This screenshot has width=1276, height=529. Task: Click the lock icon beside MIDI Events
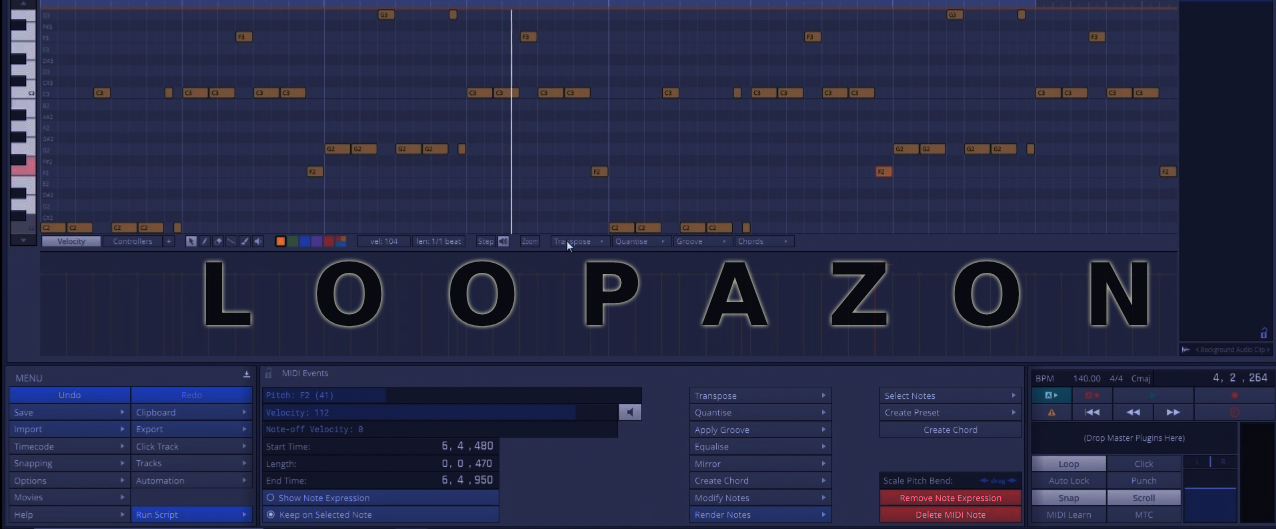click(x=268, y=374)
